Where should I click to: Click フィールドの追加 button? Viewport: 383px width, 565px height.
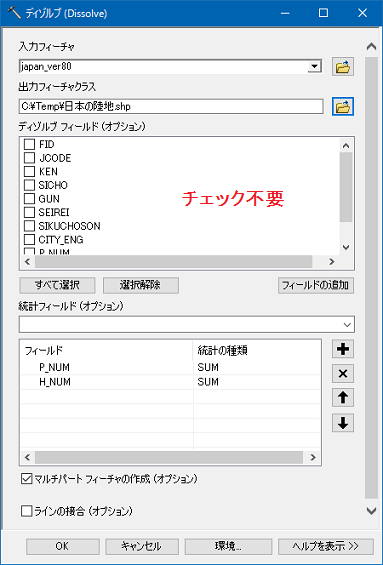(316, 285)
